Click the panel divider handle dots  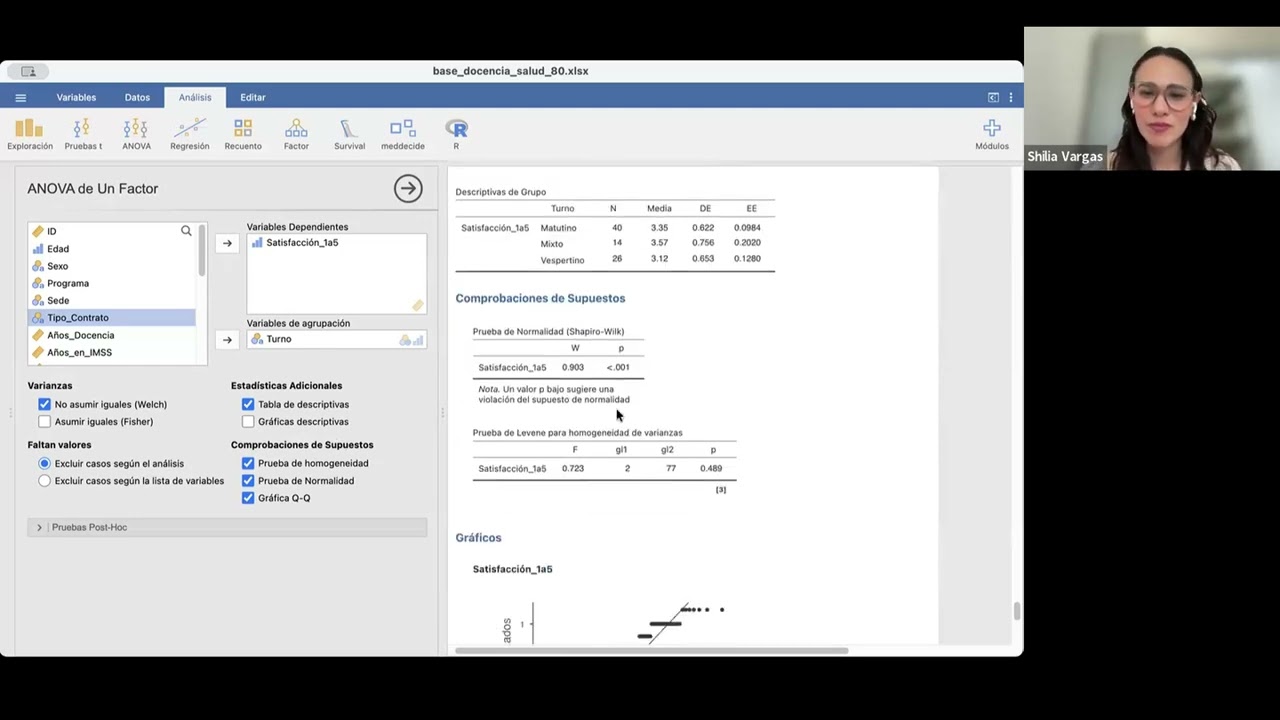click(x=443, y=412)
